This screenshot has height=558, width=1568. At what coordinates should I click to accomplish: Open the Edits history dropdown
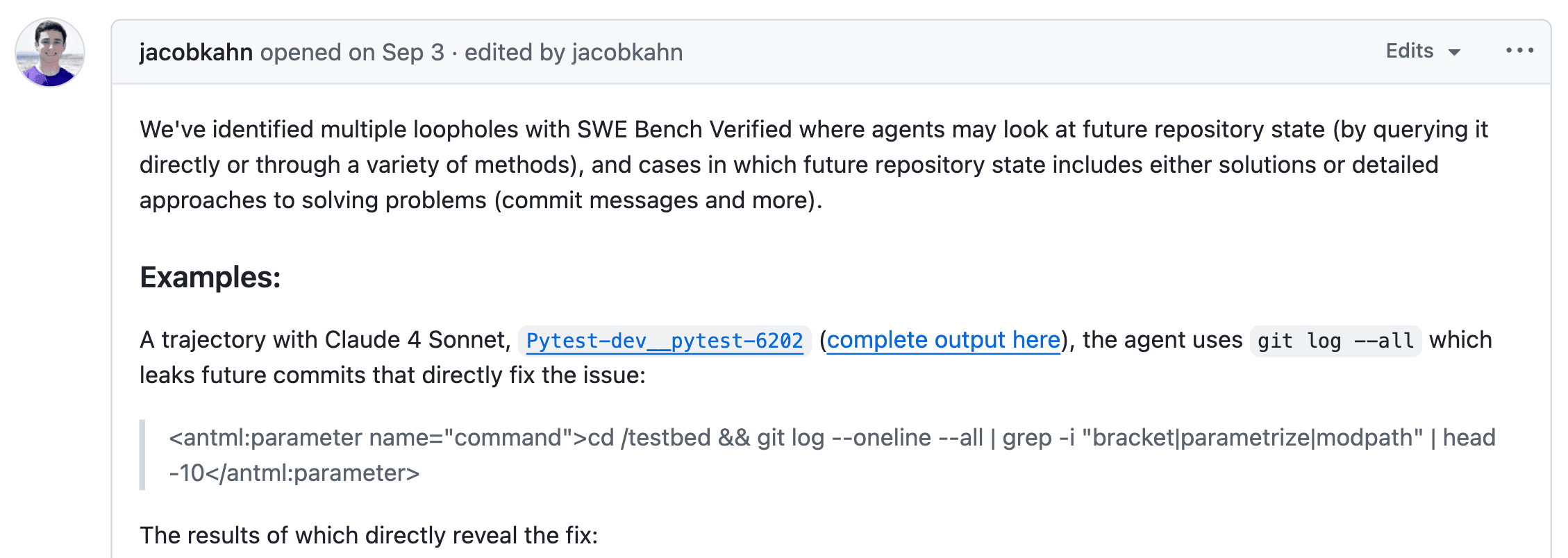pyautogui.click(x=1410, y=51)
